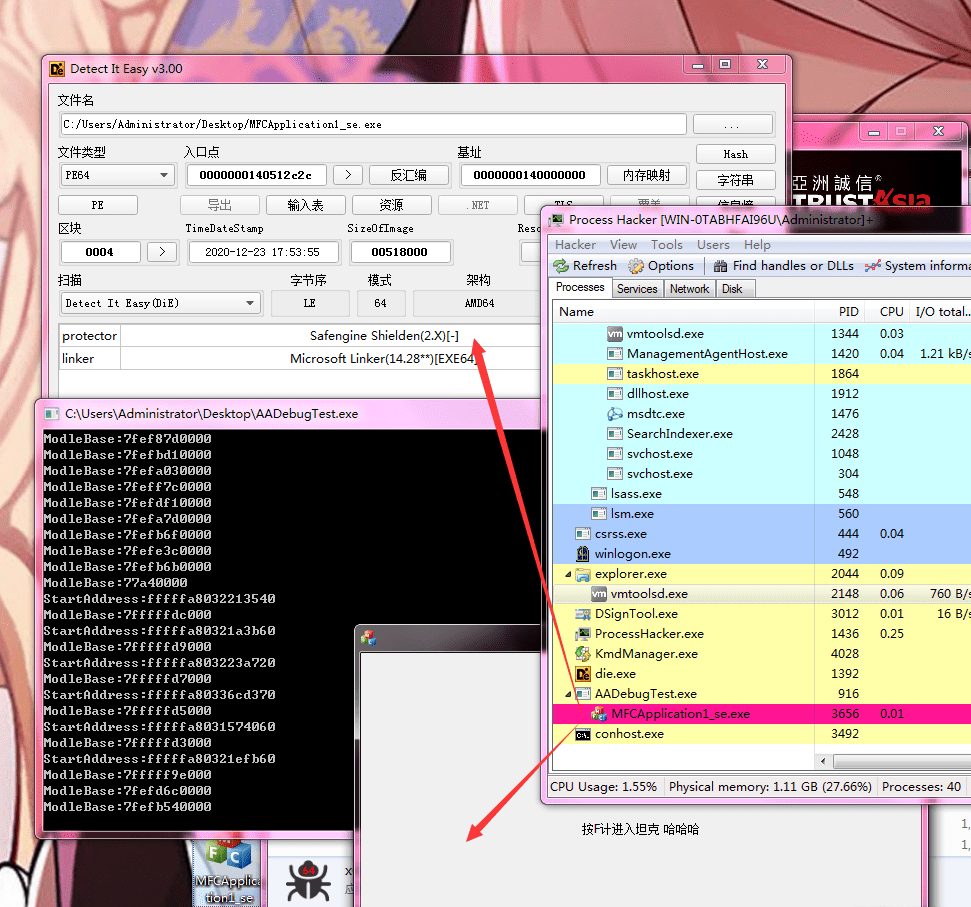Viewport: 971px width, 907px height.
Task: Click the arrow button next to entry point
Action: coord(347,175)
